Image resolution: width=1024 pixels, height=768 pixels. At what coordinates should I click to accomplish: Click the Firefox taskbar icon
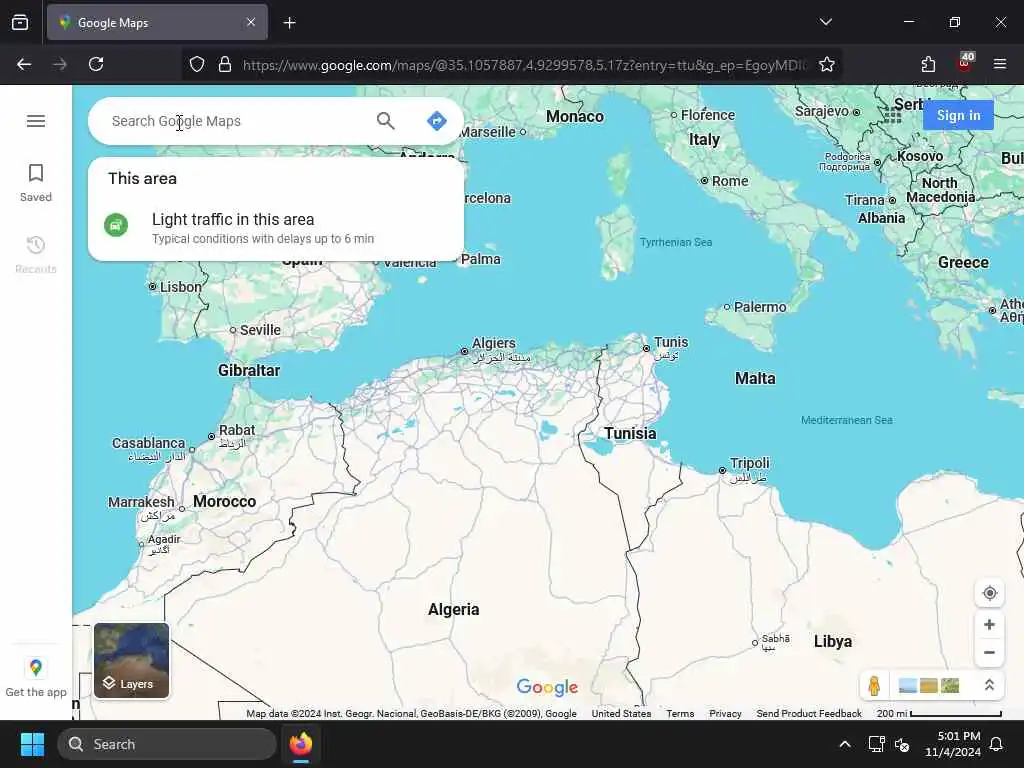tap(301, 744)
